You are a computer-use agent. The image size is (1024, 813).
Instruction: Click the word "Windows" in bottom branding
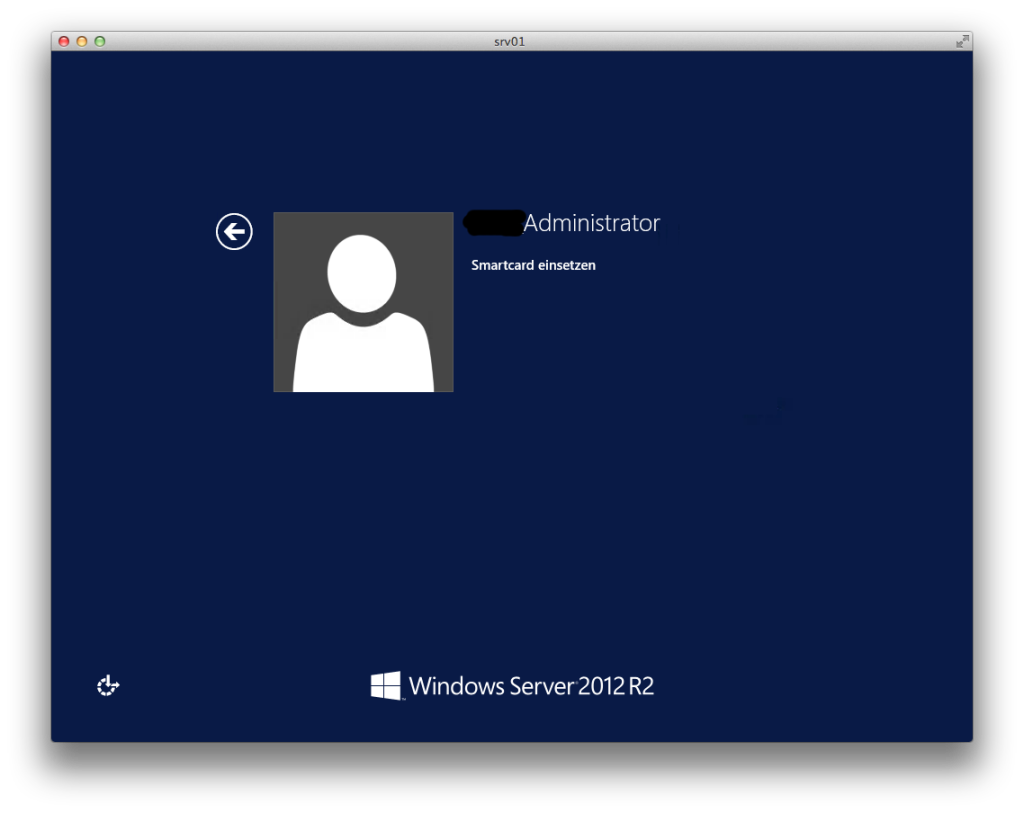456,686
